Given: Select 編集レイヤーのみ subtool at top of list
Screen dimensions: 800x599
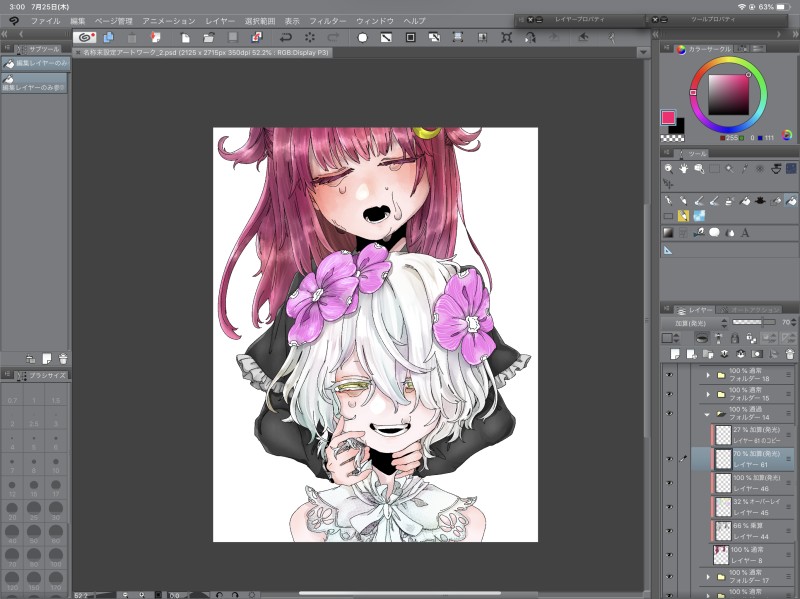Looking at the screenshot, I should coord(35,63).
